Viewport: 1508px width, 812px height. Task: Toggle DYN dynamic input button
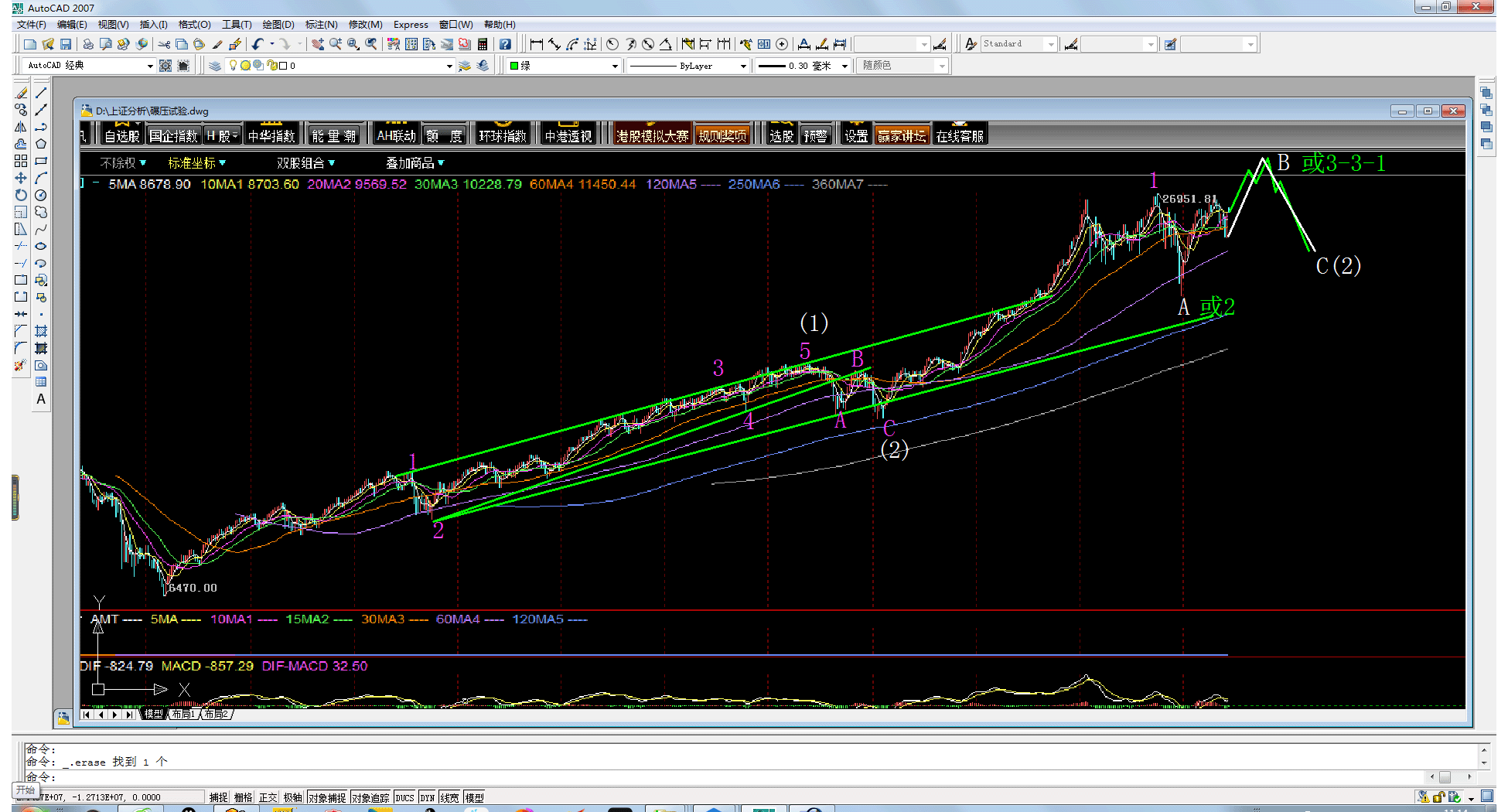(428, 797)
